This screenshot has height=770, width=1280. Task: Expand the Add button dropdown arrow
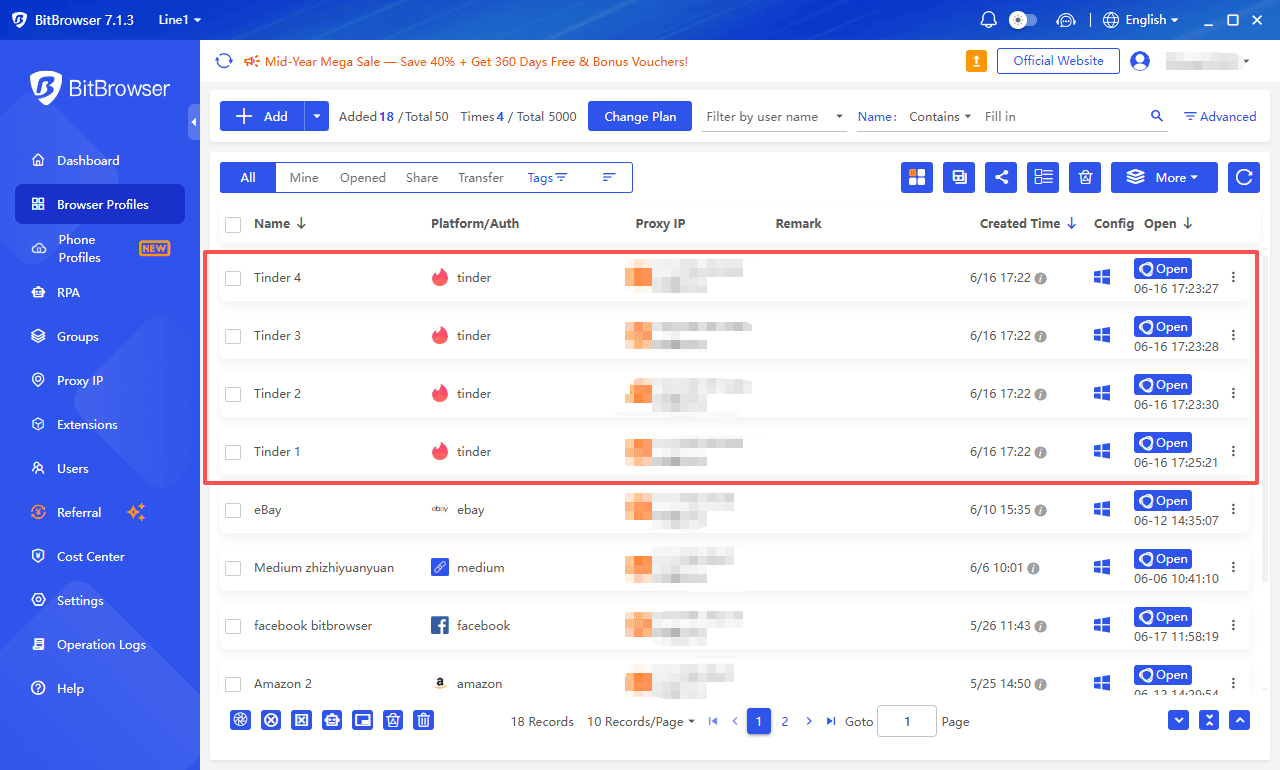coord(317,116)
